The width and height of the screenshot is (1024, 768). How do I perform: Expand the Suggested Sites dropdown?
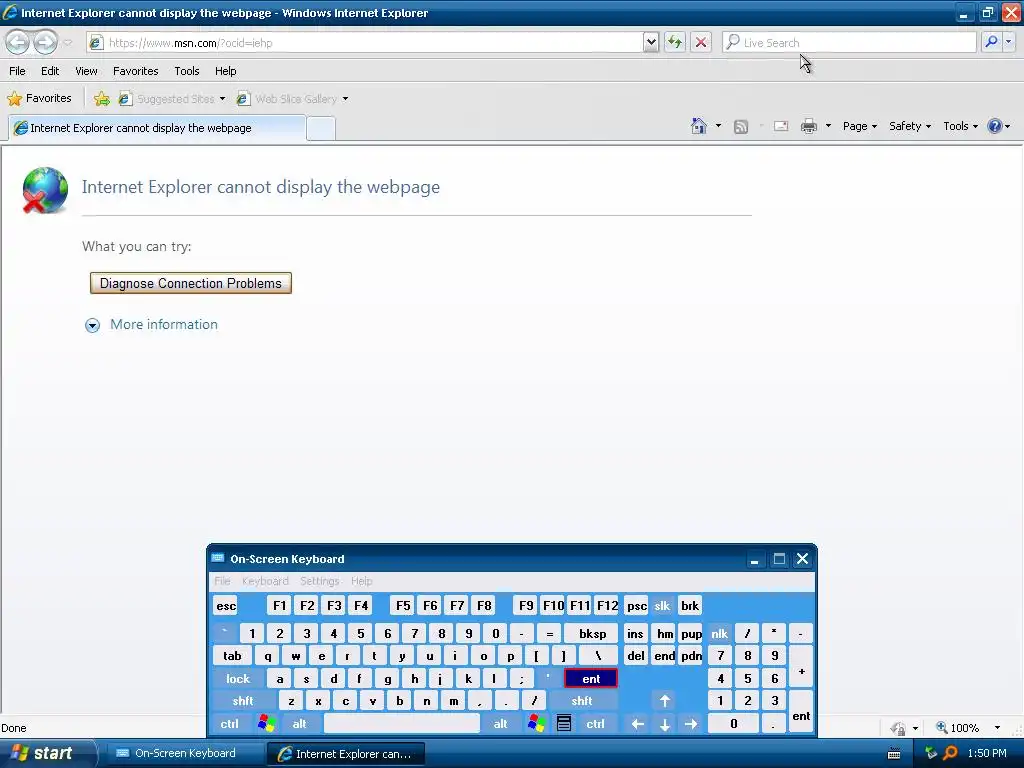[x=223, y=99]
